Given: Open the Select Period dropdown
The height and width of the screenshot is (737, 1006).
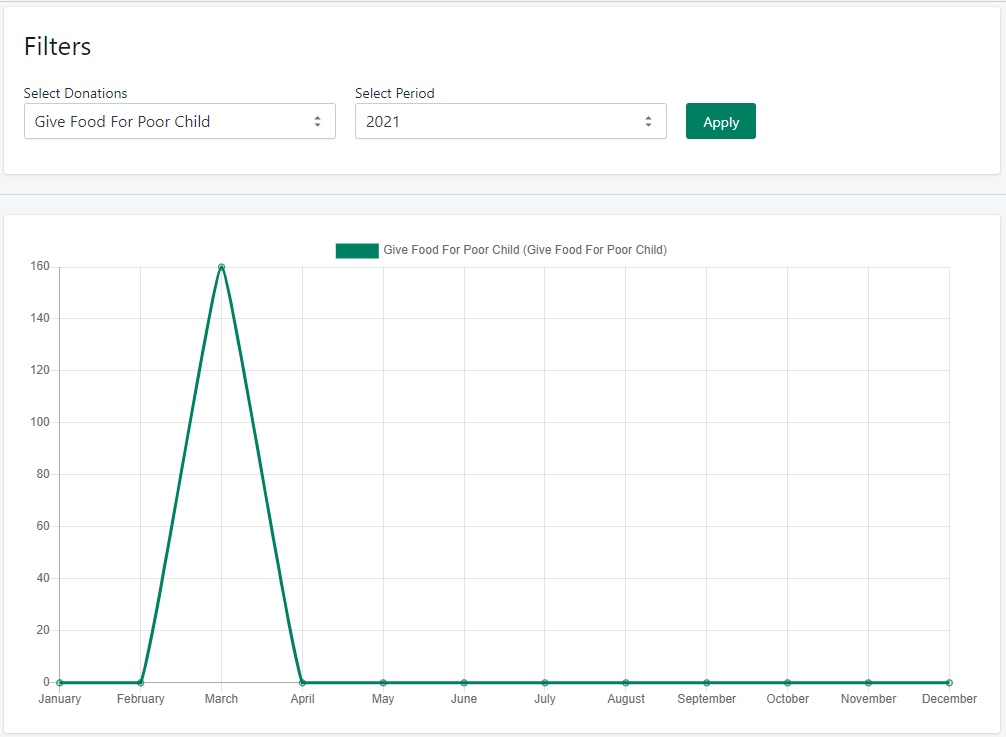Looking at the screenshot, I should click(500, 121).
